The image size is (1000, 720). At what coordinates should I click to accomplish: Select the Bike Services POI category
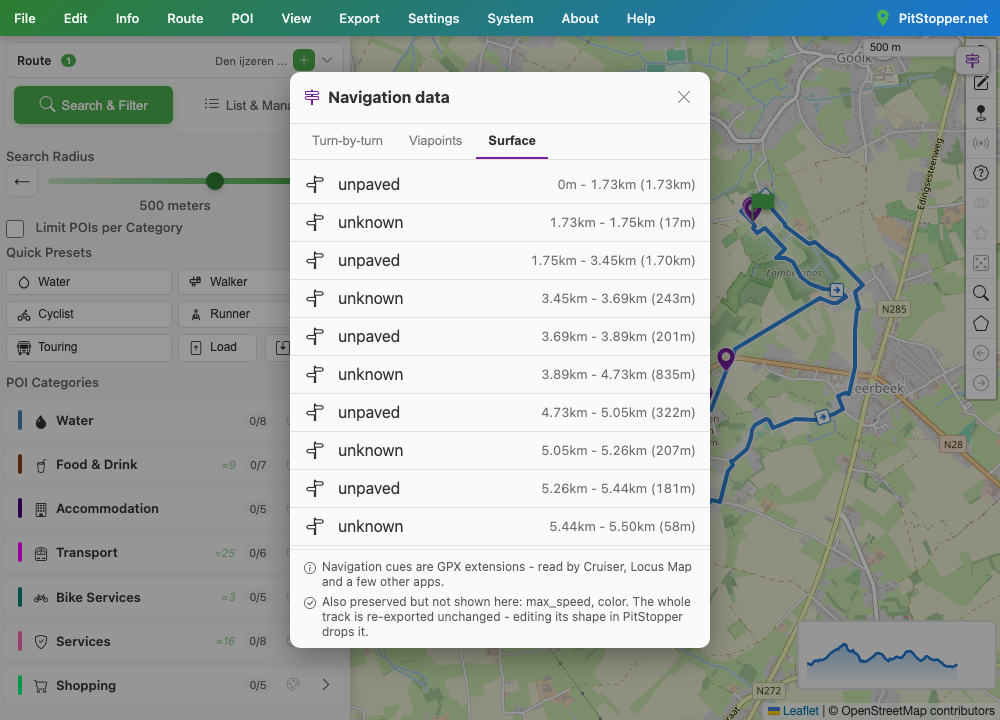(x=148, y=598)
